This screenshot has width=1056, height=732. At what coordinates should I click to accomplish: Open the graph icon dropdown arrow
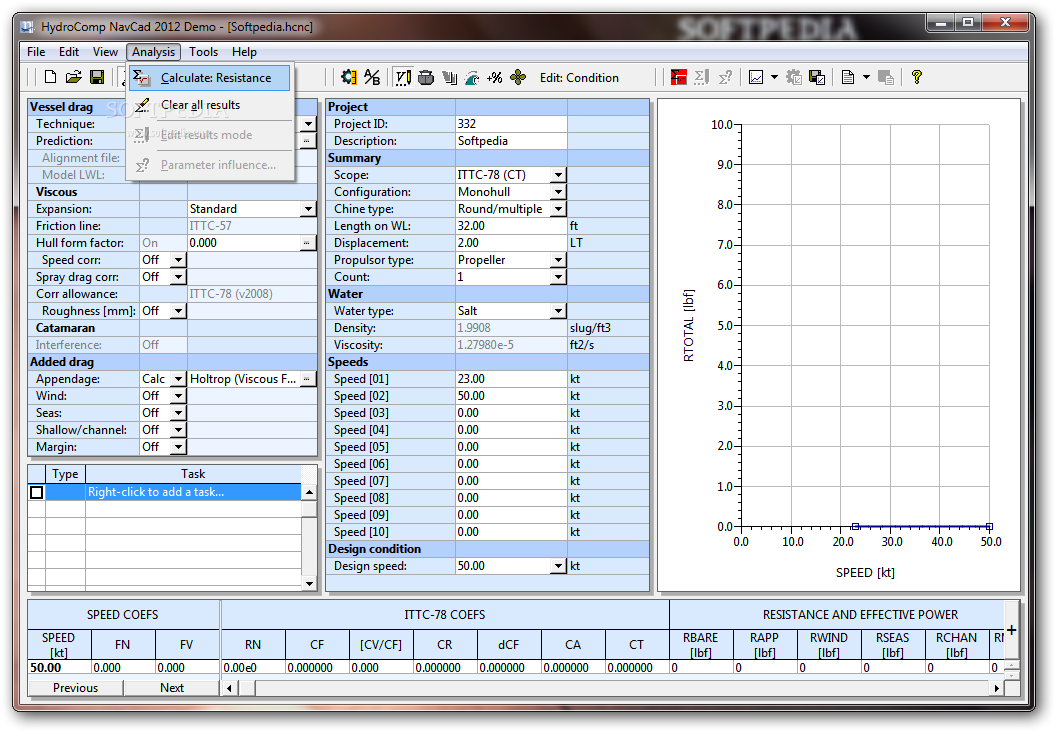tap(774, 77)
